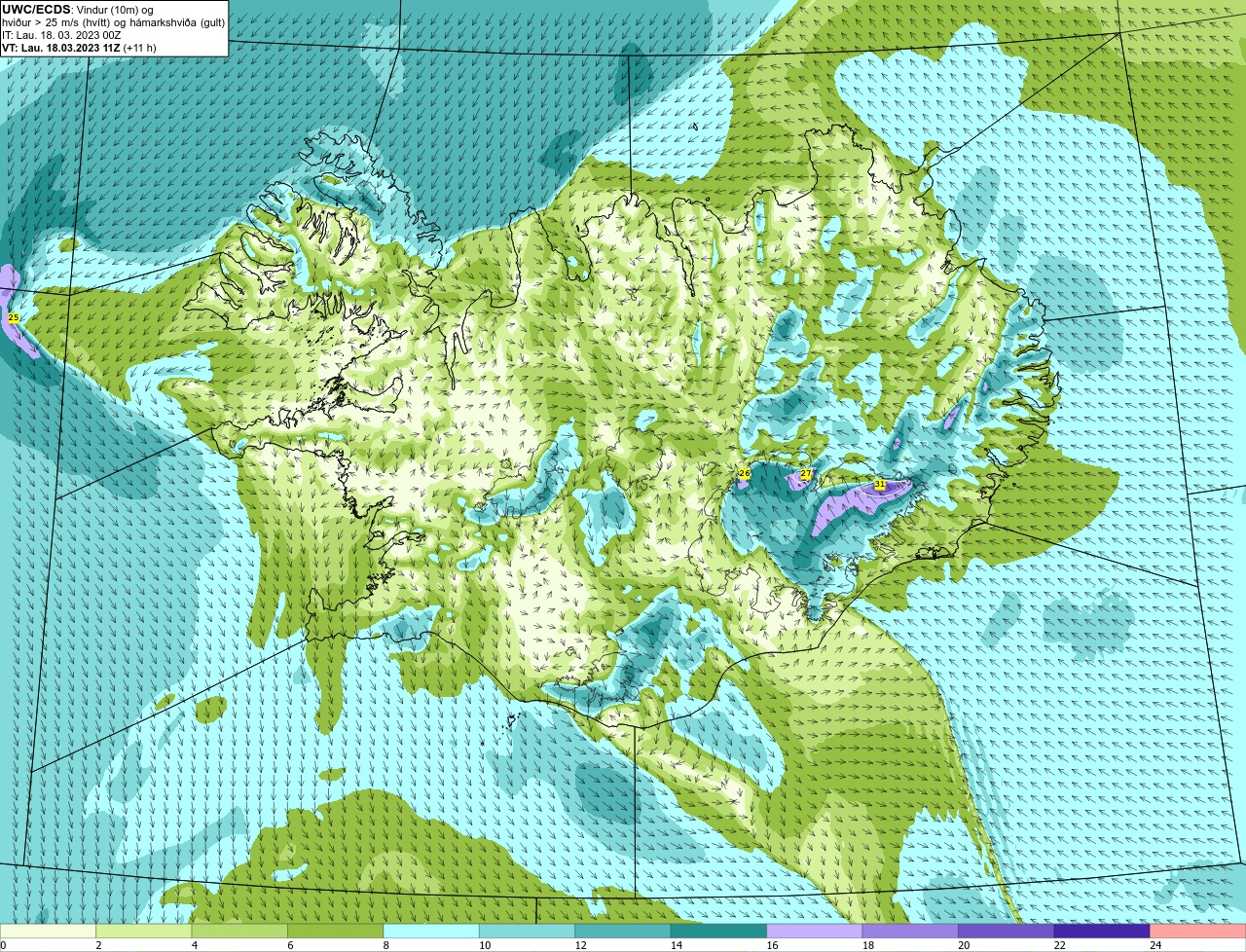The image size is (1246, 952).
Task: Select the 10–12 m/s turquoise legend swatch
Action: [528, 932]
